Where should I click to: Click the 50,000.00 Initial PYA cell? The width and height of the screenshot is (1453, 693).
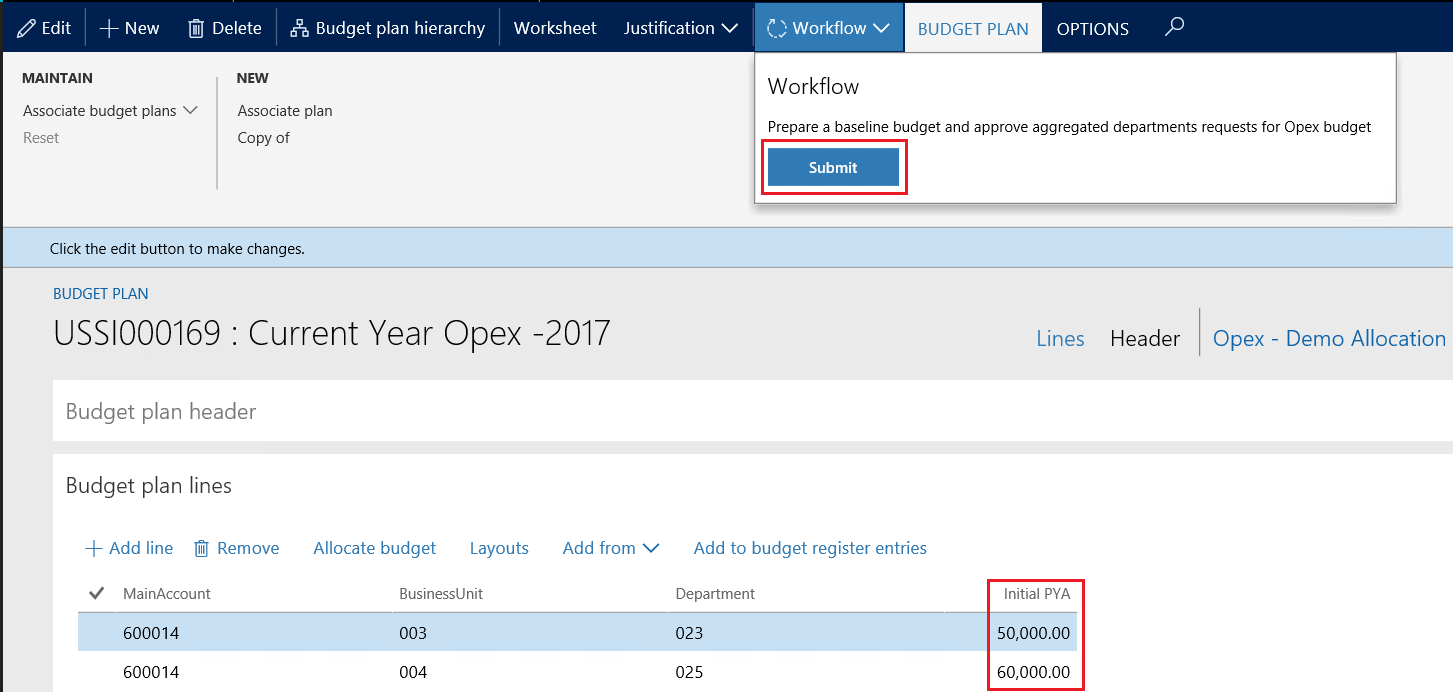coord(1037,632)
